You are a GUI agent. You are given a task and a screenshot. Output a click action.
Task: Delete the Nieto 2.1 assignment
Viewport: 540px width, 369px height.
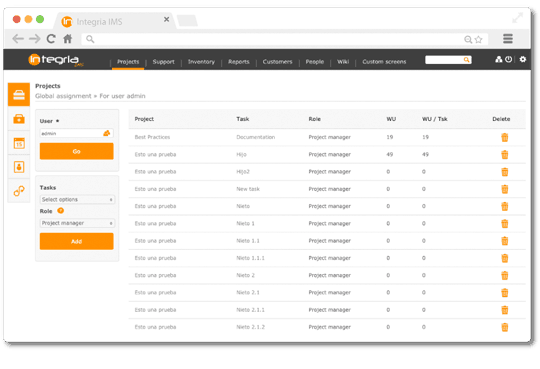click(505, 293)
